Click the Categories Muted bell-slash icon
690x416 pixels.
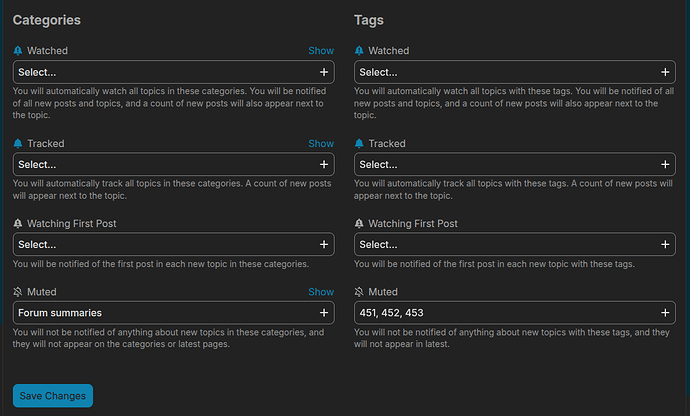point(18,292)
